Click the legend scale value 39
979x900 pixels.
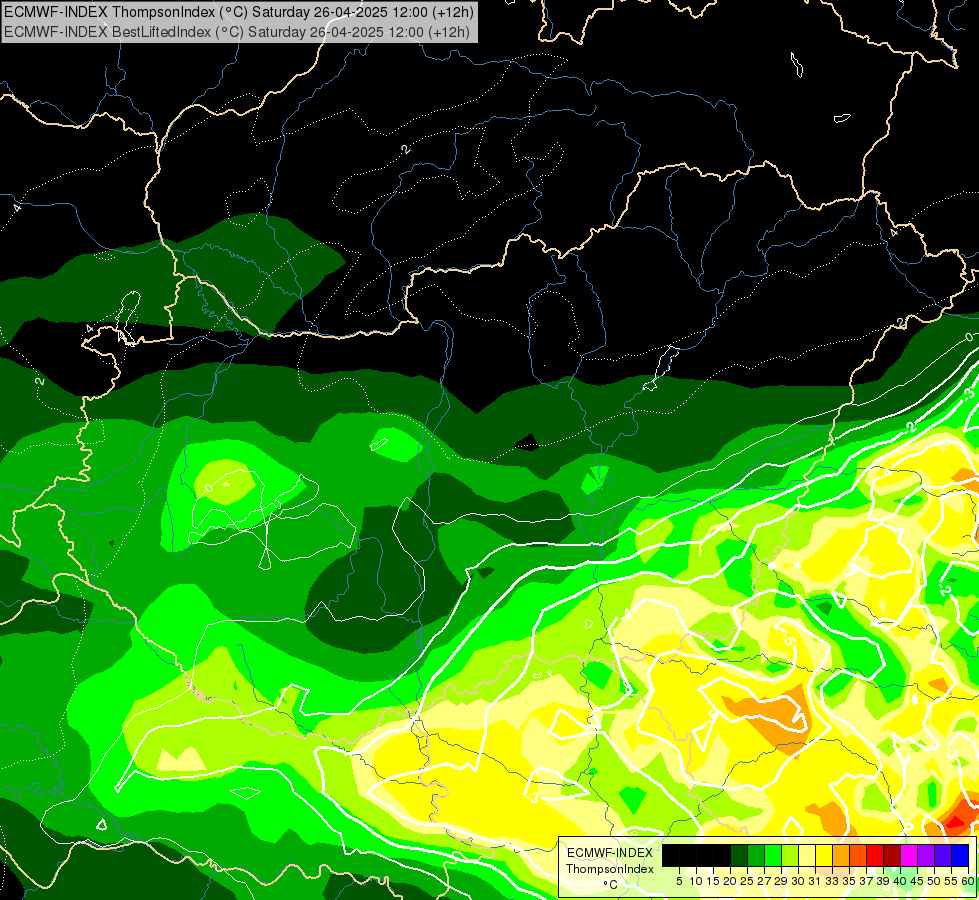coord(883,881)
